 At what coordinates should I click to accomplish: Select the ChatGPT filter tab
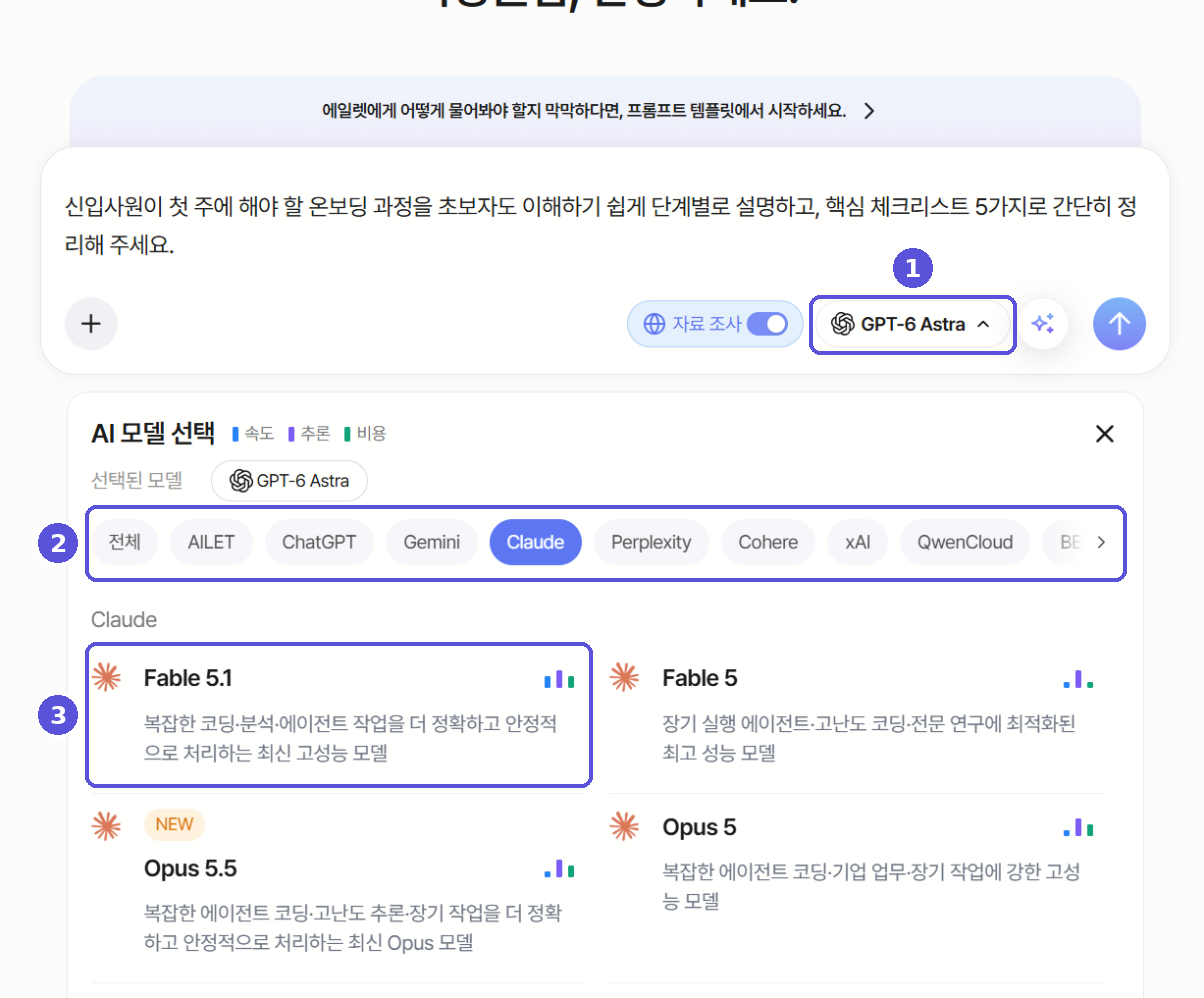click(319, 543)
